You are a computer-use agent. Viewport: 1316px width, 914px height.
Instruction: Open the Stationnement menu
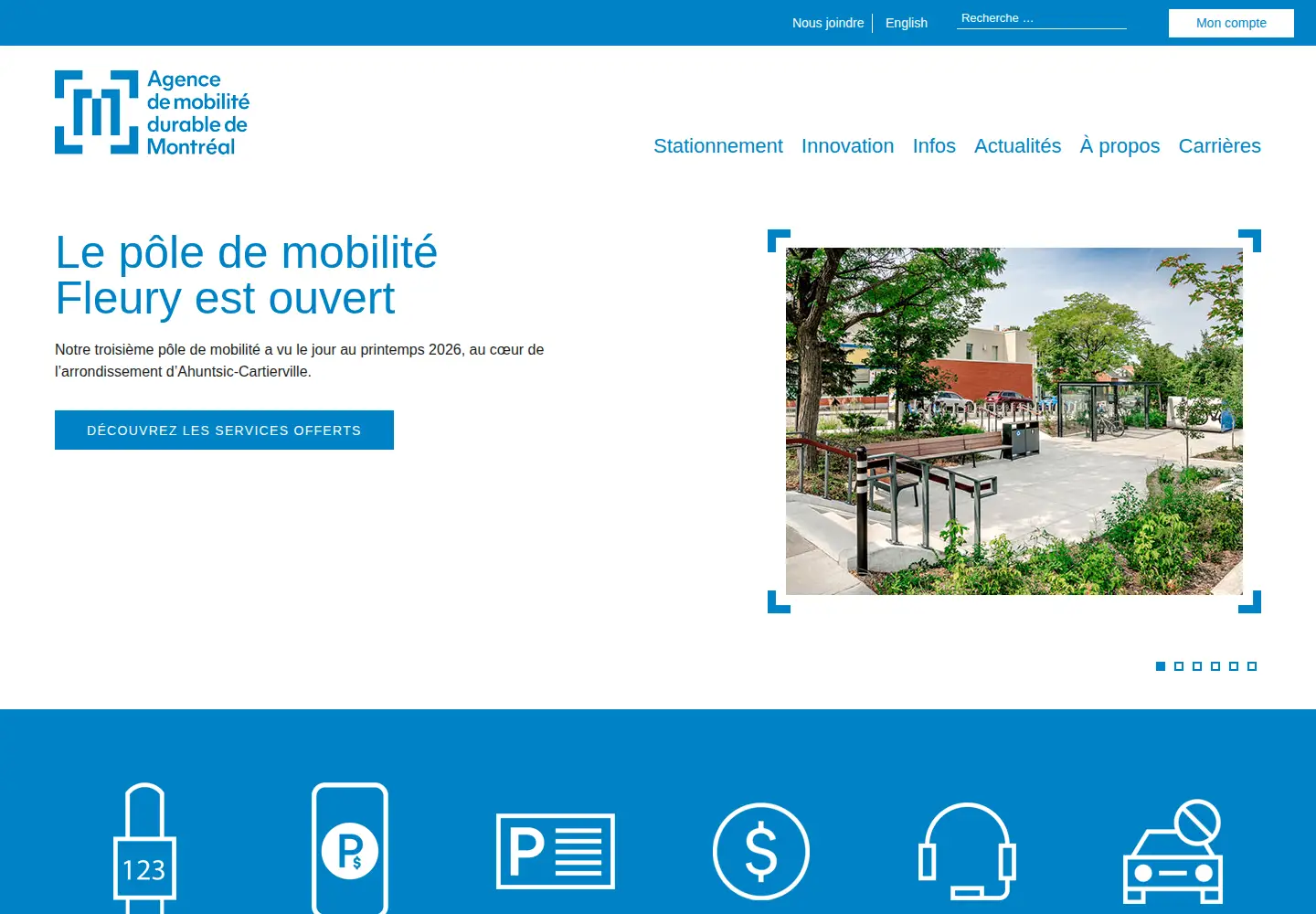(718, 146)
